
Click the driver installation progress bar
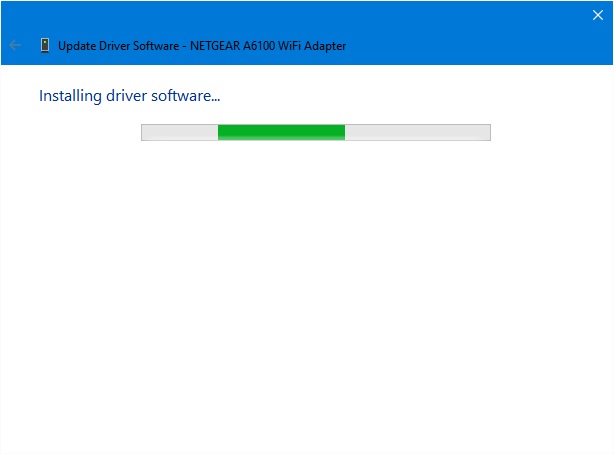click(x=316, y=132)
